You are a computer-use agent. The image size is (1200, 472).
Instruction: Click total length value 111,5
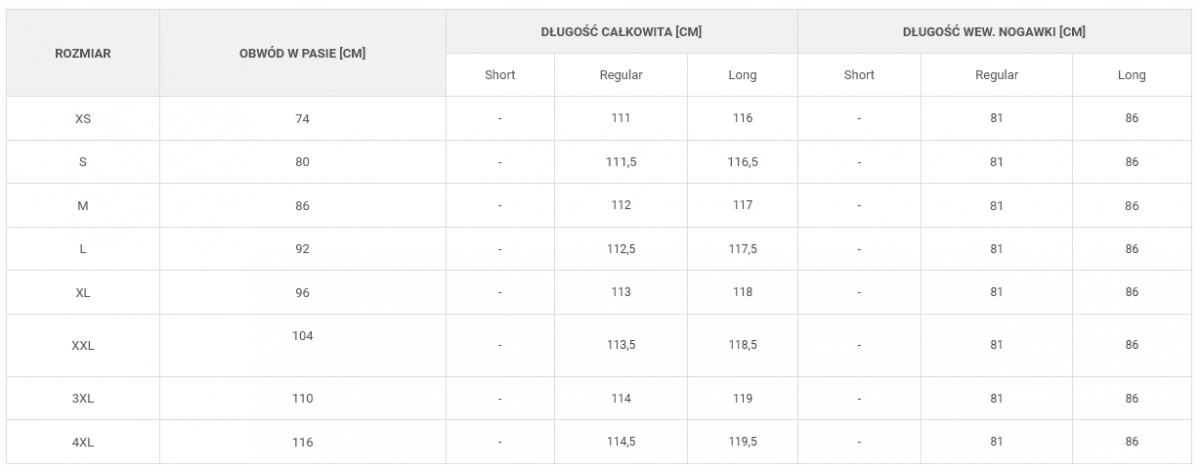pos(621,162)
